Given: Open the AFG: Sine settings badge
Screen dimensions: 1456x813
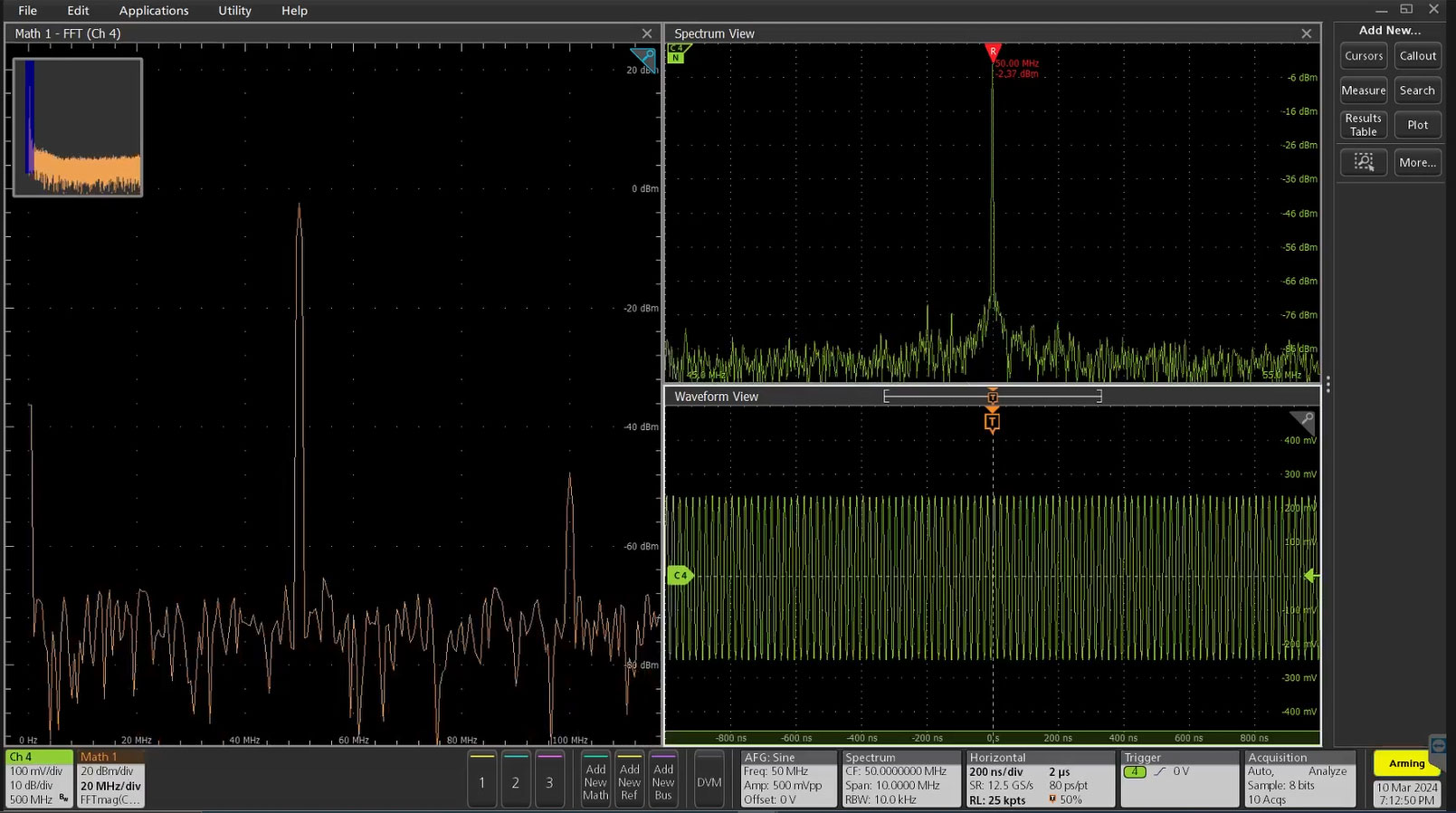Looking at the screenshot, I should [x=788, y=779].
